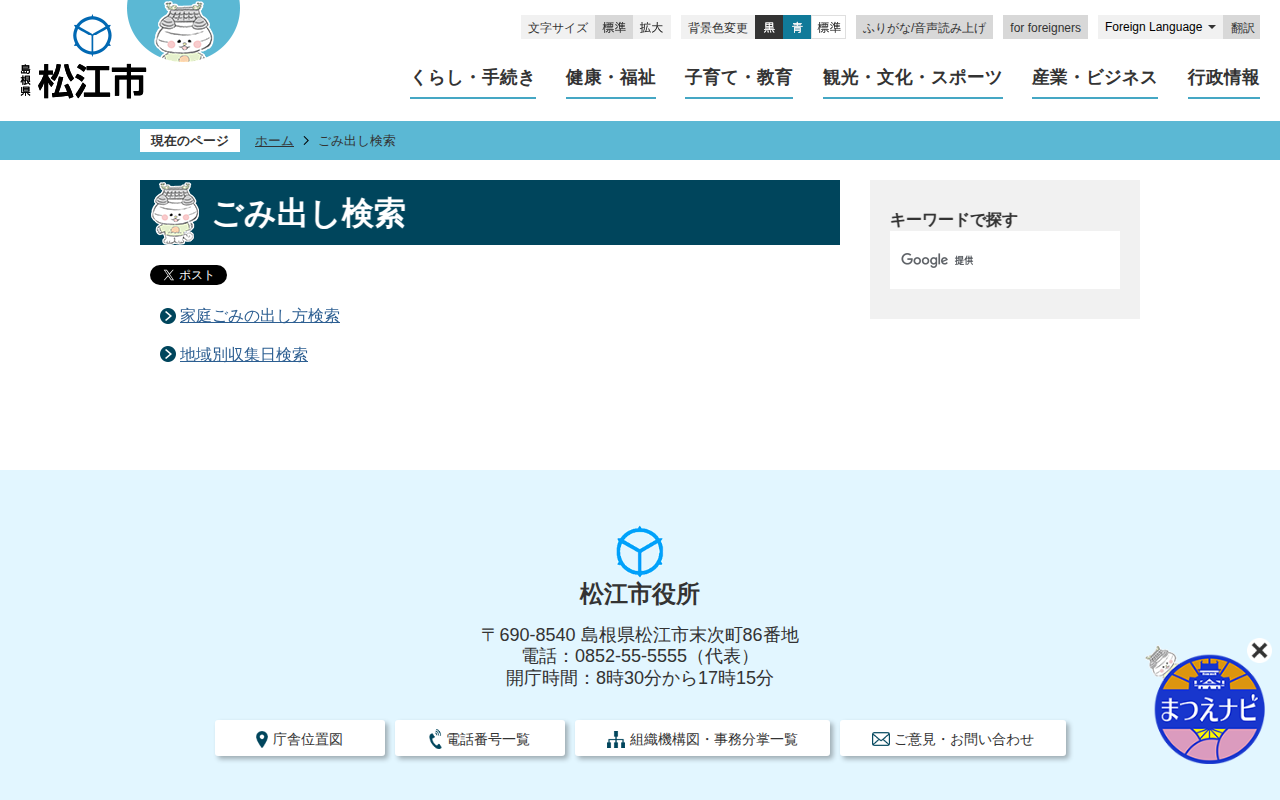The width and height of the screenshot is (1280, 800).
Task: Switch background color to 青
Action: [x=797, y=27]
